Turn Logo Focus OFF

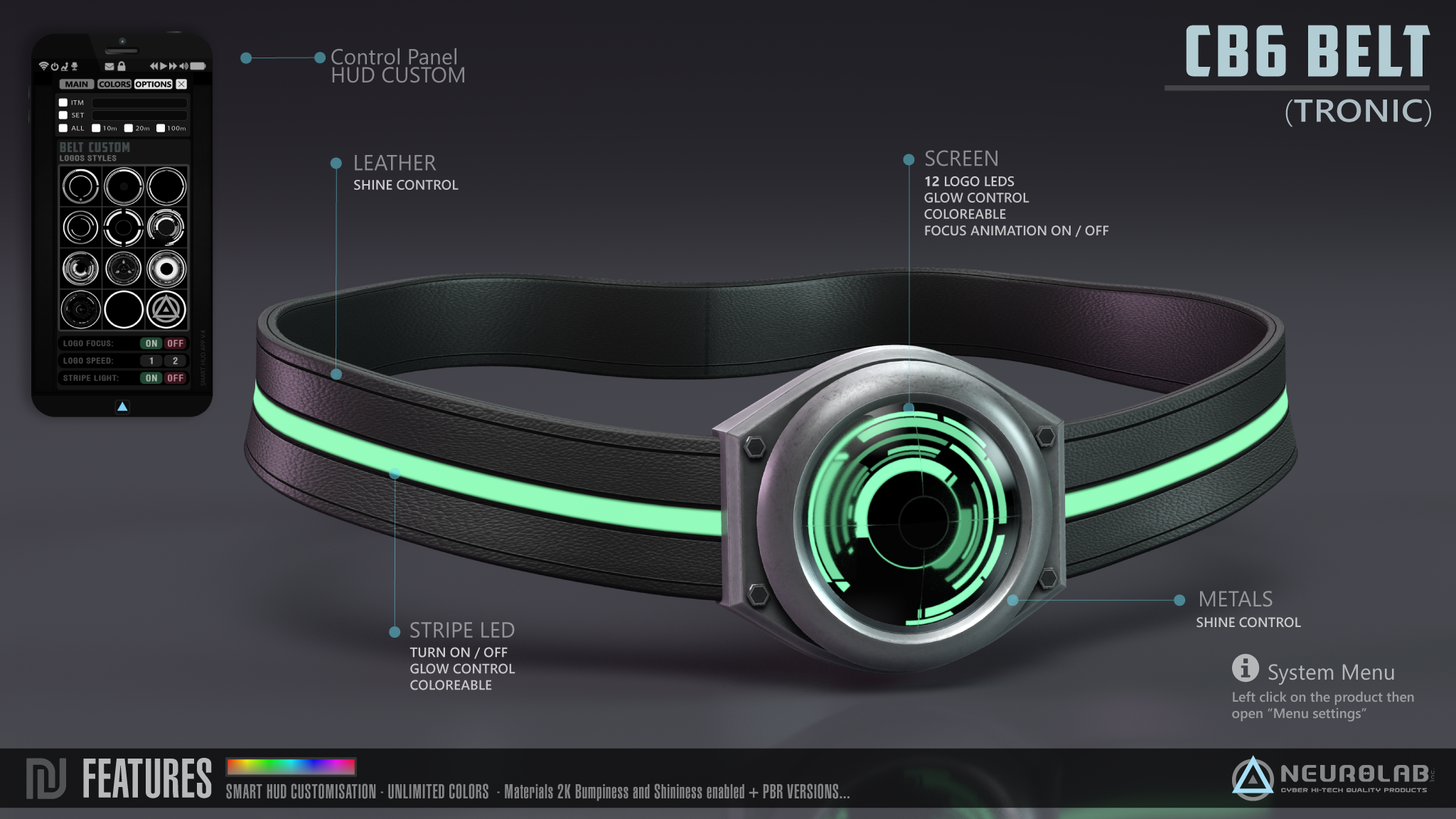tap(175, 343)
